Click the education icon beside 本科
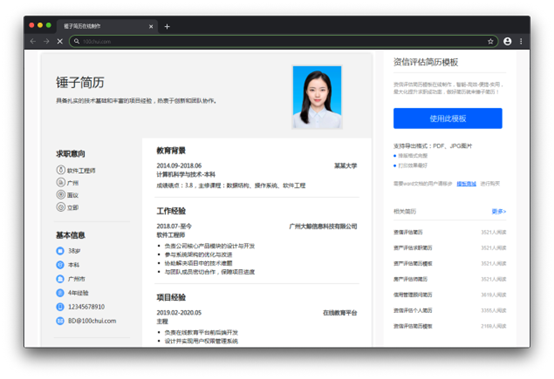The width and height of the screenshot is (554, 379). (60, 265)
